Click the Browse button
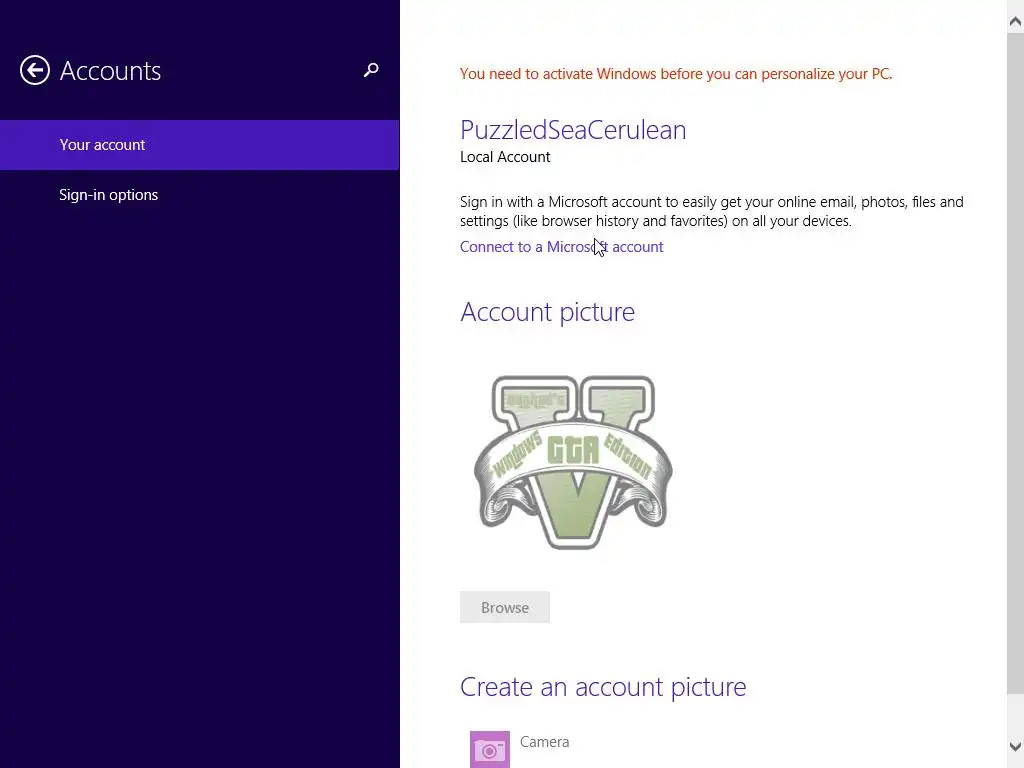This screenshot has height=768, width=1024. pos(505,607)
